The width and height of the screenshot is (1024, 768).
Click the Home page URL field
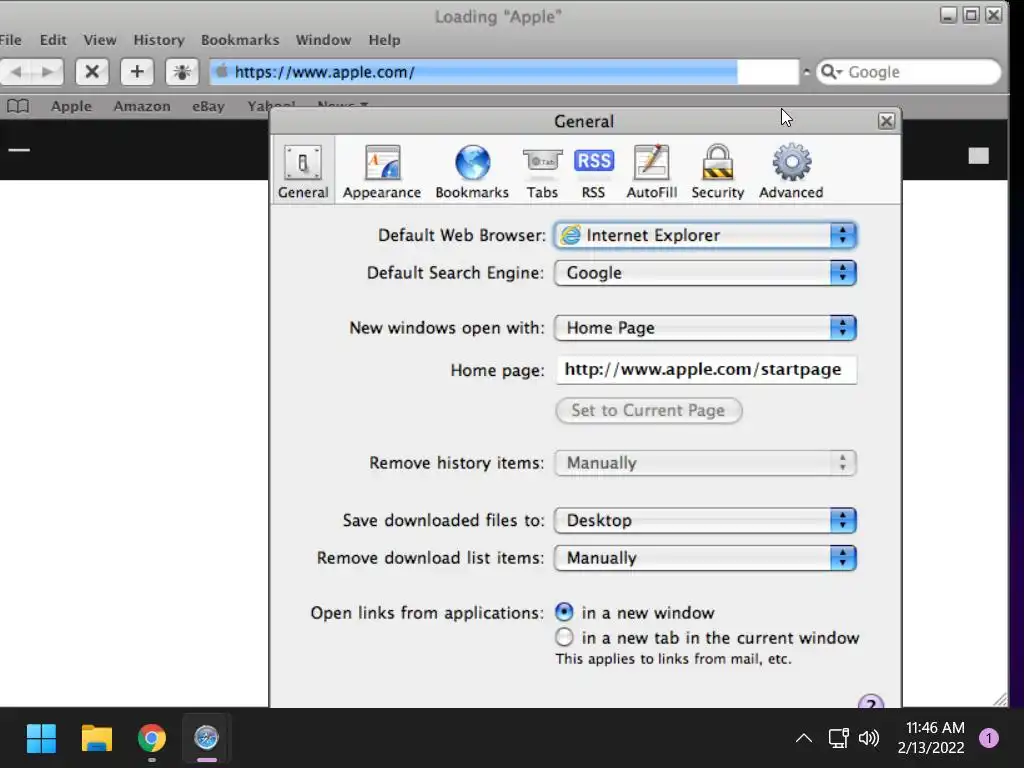[706, 370]
